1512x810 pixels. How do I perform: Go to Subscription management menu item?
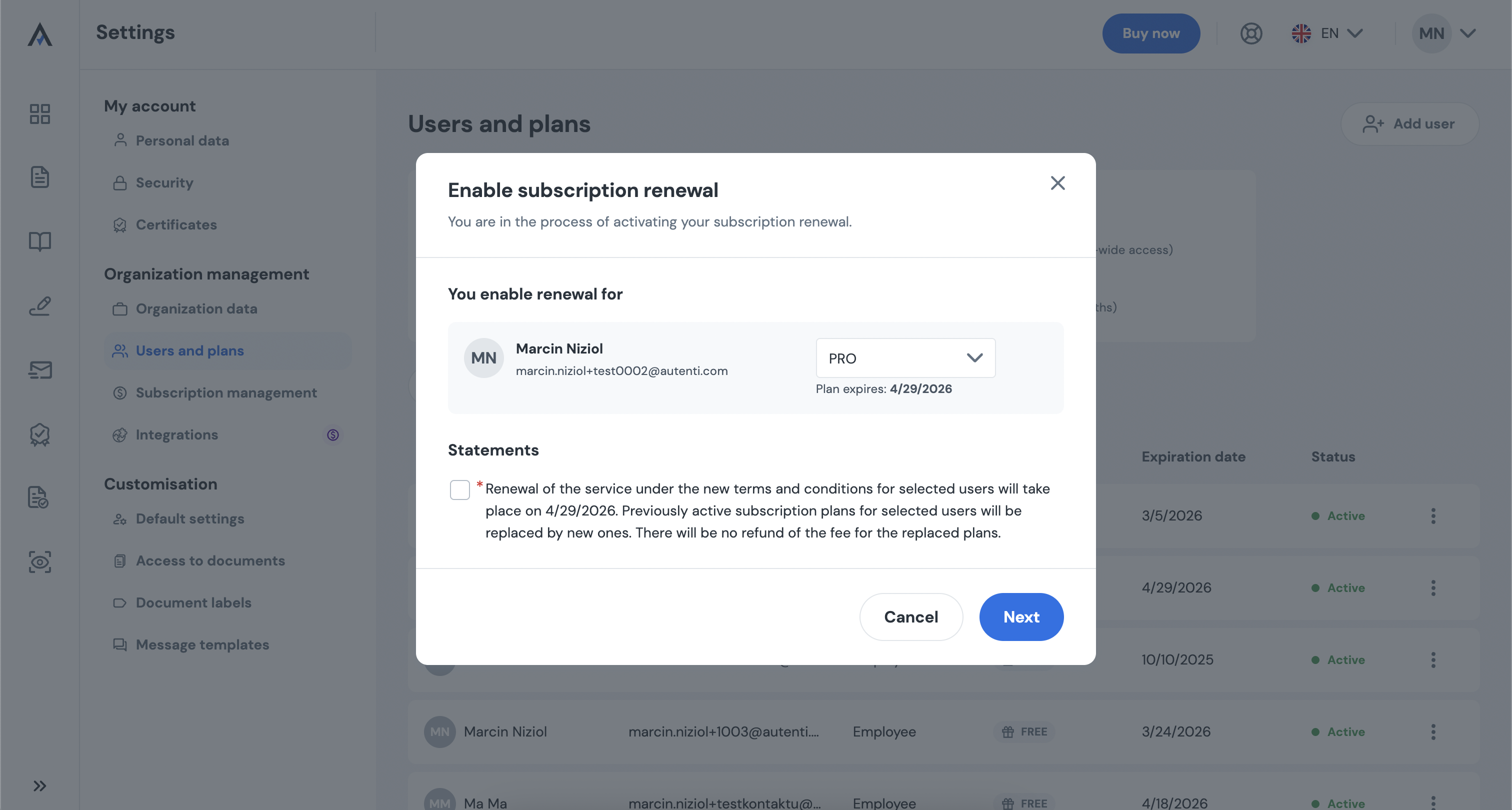point(226,392)
